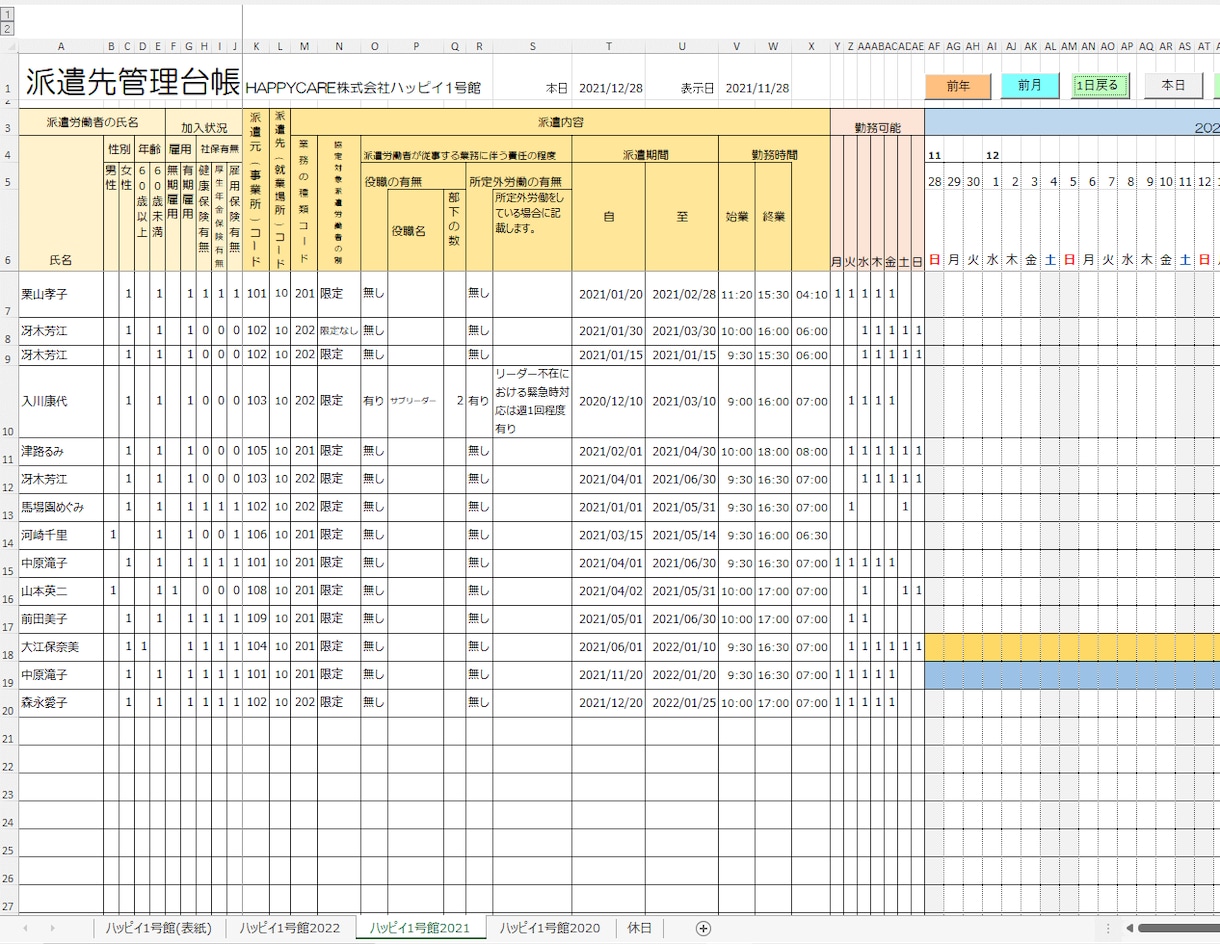Go to the ハッピイ1号館2020 sheet tab
The width and height of the screenshot is (1220, 944).
pyautogui.click(x=550, y=928)
